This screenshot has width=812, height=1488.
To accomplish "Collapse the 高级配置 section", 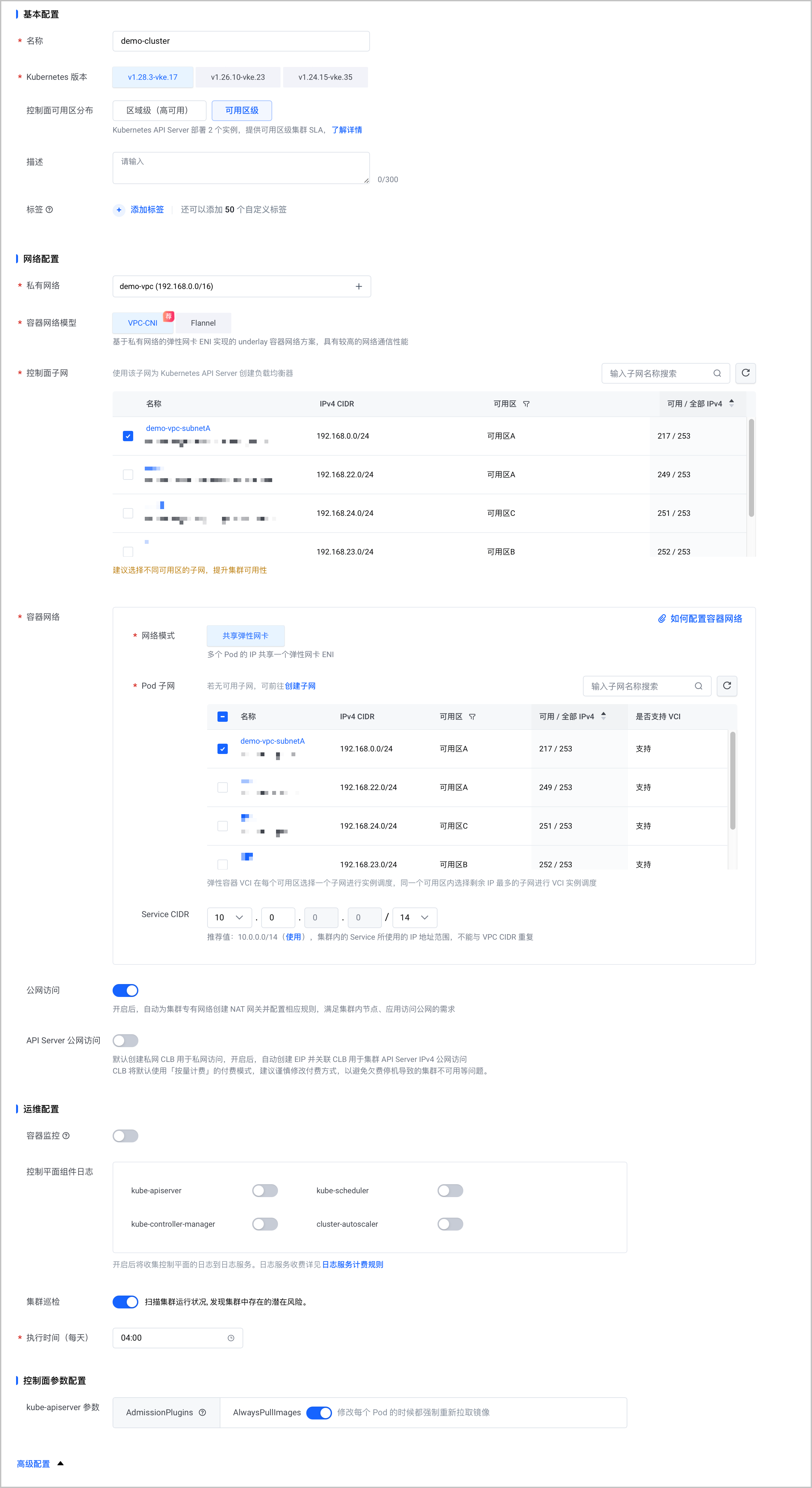I will 40,1464.
